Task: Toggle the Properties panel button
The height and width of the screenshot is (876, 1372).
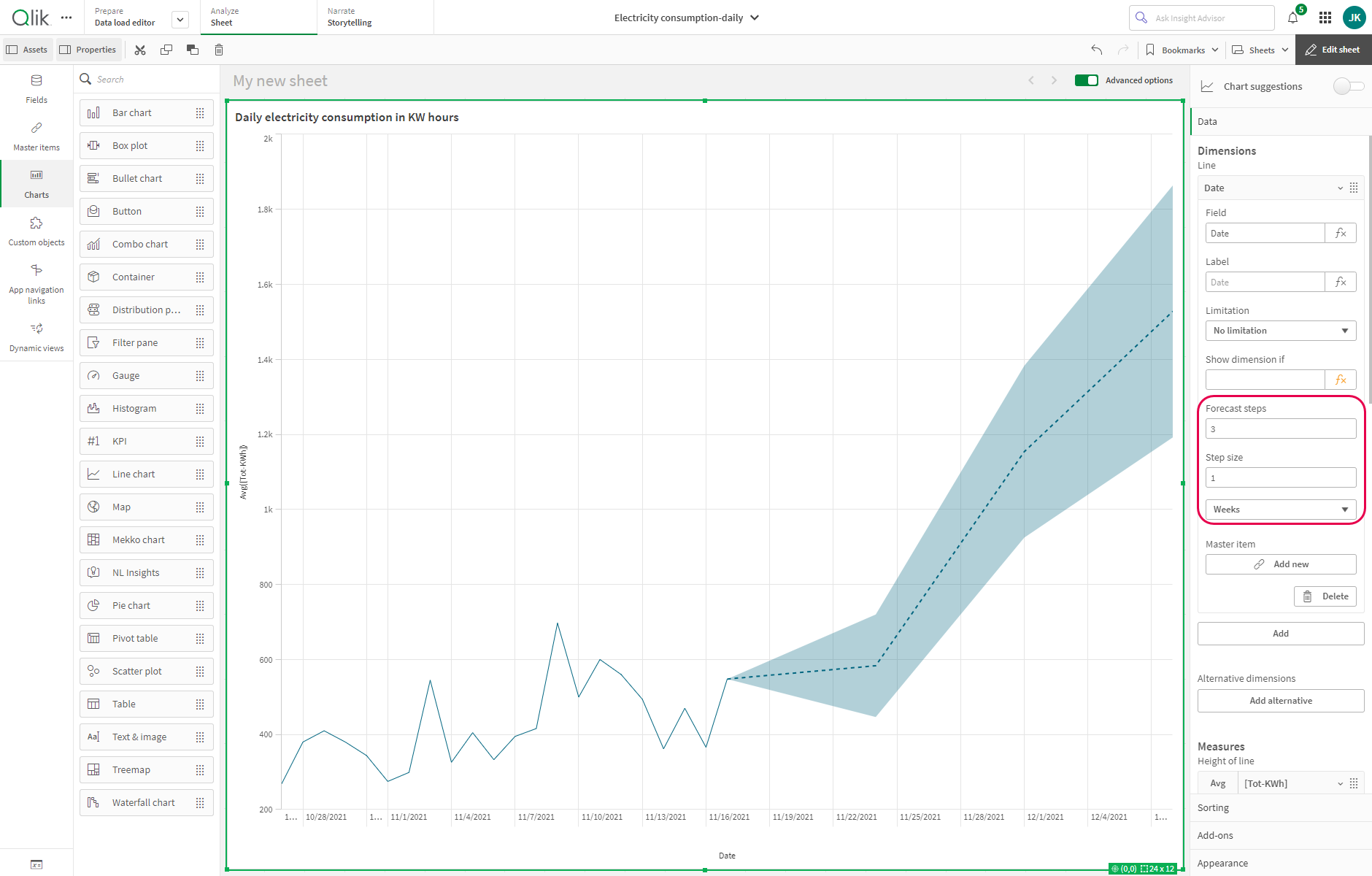Action: pyautogui.click(x=88, y=50)
